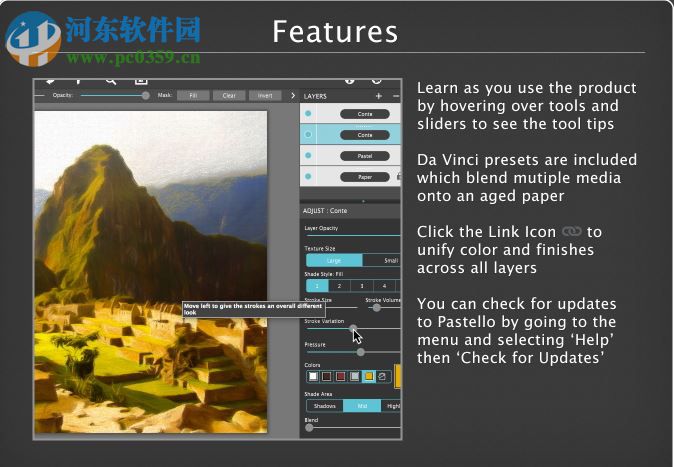Screen dimensions: 674x467
Task: Pick the white color swatch
Action: point(313,377)
